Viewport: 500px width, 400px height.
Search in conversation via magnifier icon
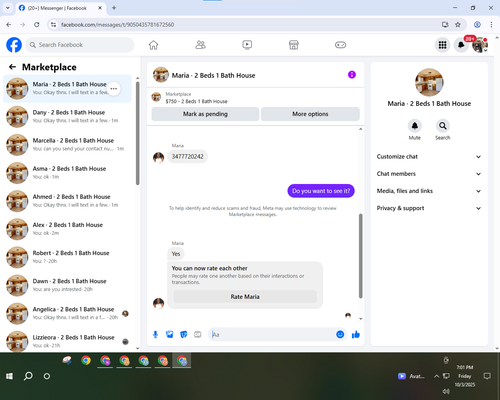443,126
